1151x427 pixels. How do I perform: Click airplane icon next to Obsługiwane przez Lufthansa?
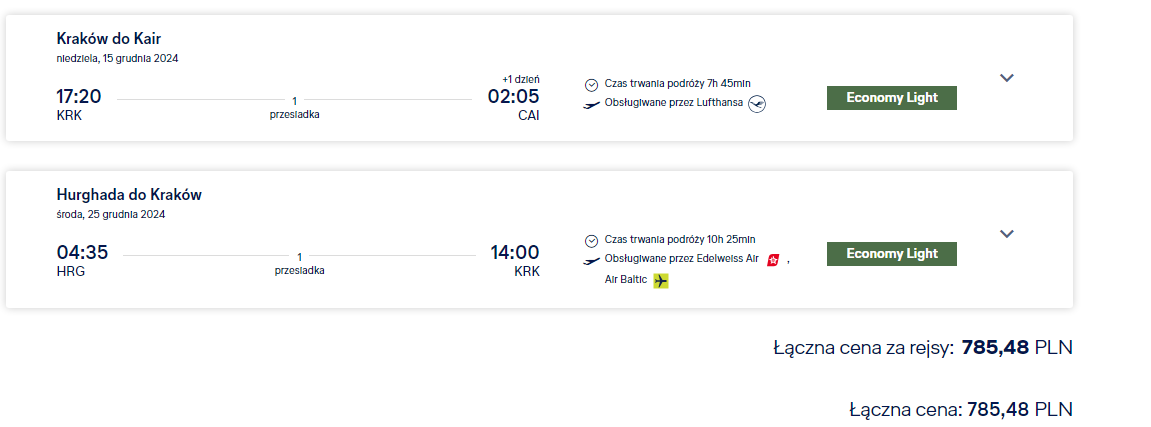coord(592,104)
